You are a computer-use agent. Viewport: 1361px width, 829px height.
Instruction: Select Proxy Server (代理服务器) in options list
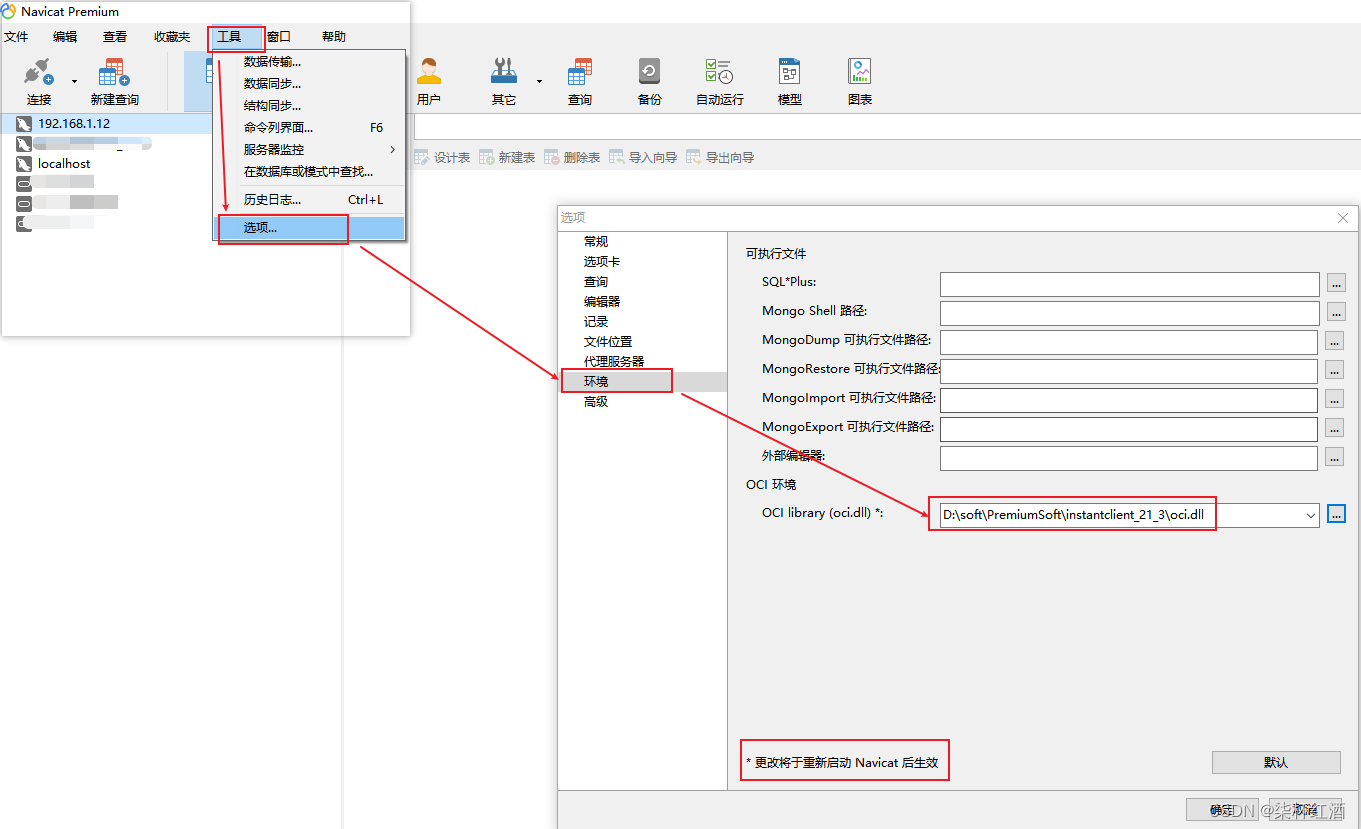[614, 362]
